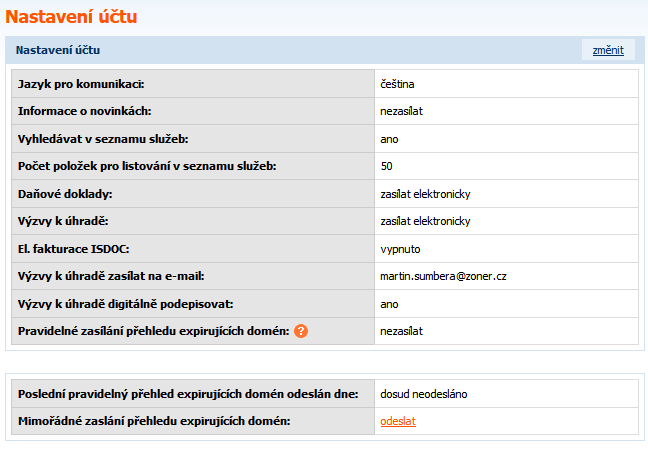Screen dimensions: 648x457
Task: Click the "změnit" link in panel header
Action: point(607,50)
